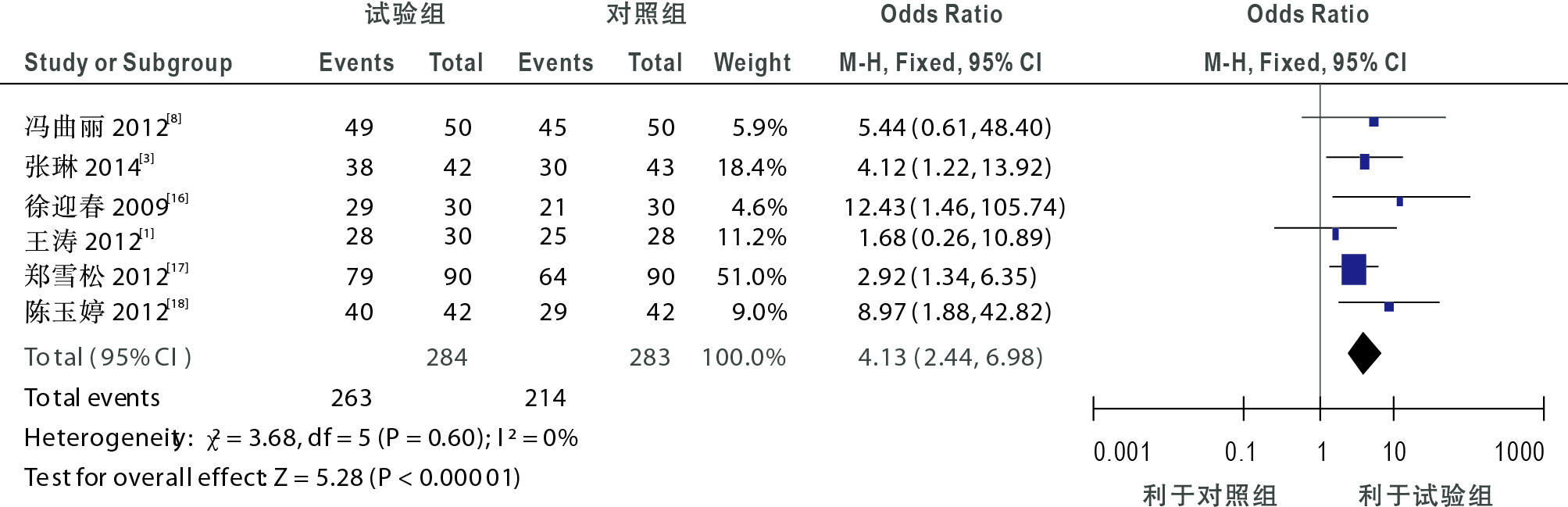The height and width of the screenshot is (507, 1568).
Task: Click the large blue square for 郑雪松 2012
Action: (1353, 270)
